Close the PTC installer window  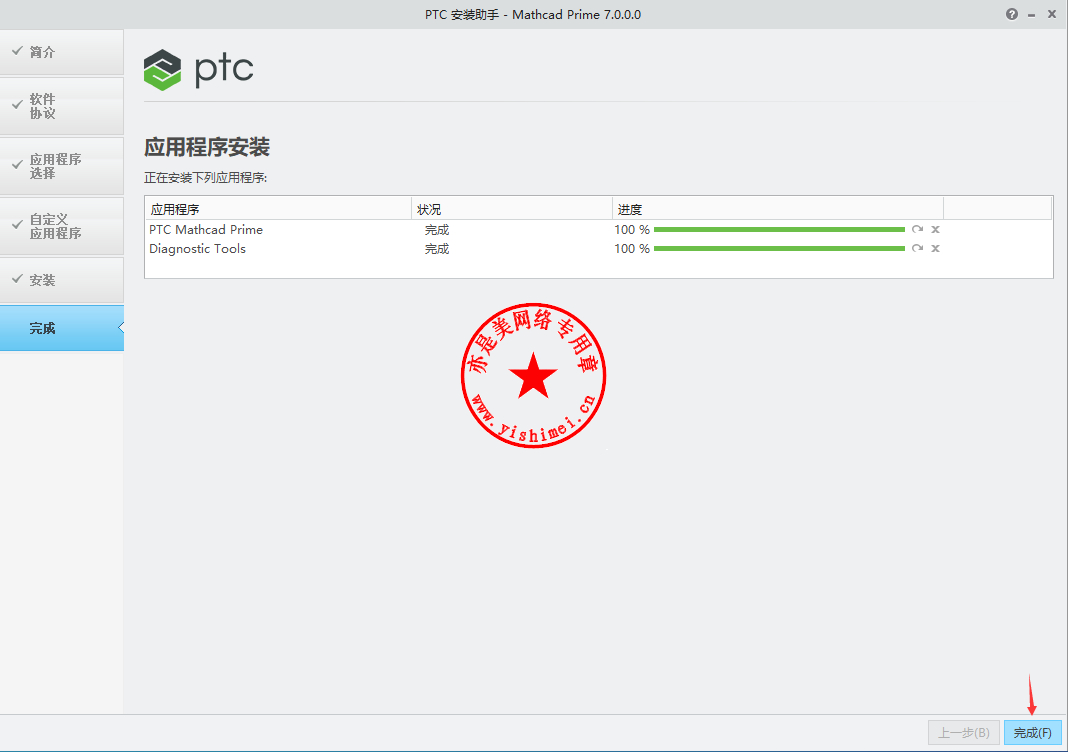point(1052,14)
